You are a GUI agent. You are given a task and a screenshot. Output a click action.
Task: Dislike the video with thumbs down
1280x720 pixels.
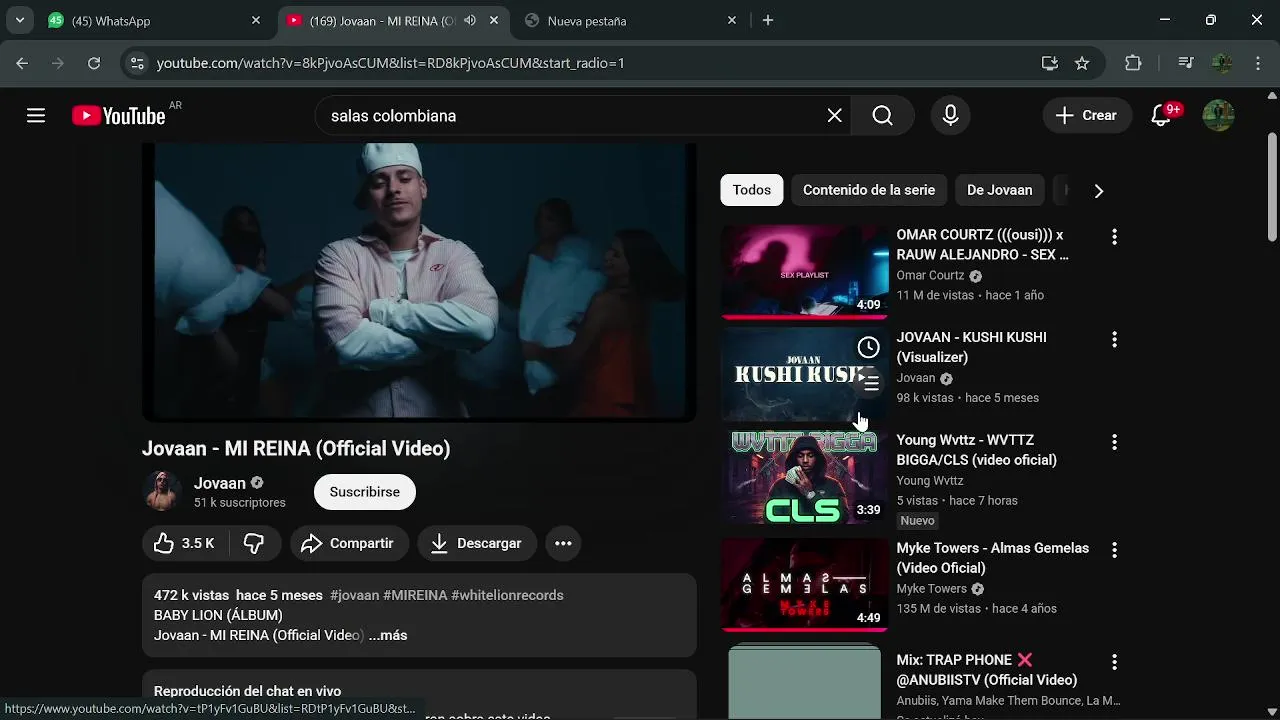click(255, 543)
